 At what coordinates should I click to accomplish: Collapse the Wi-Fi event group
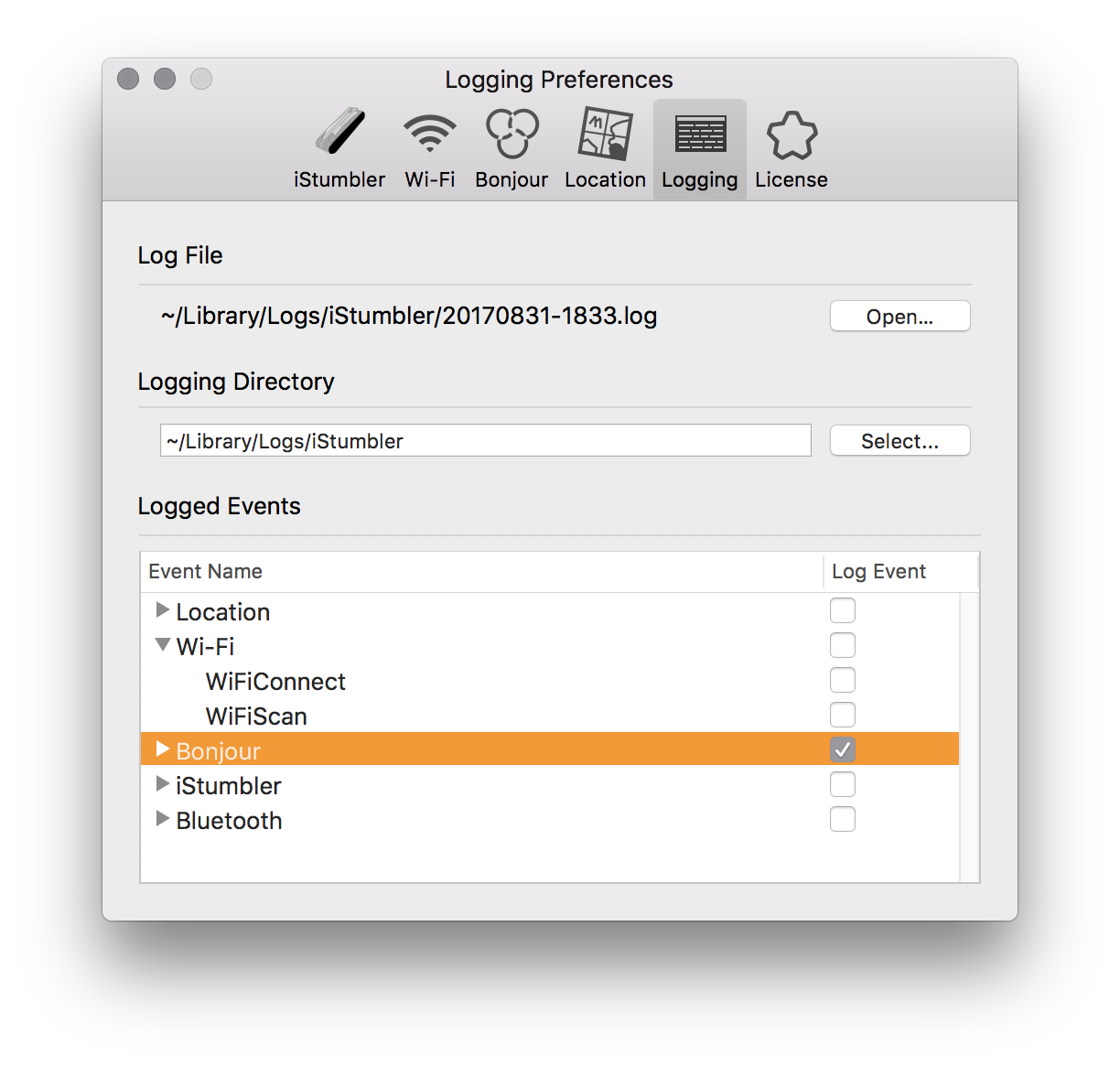pos(163,644)
